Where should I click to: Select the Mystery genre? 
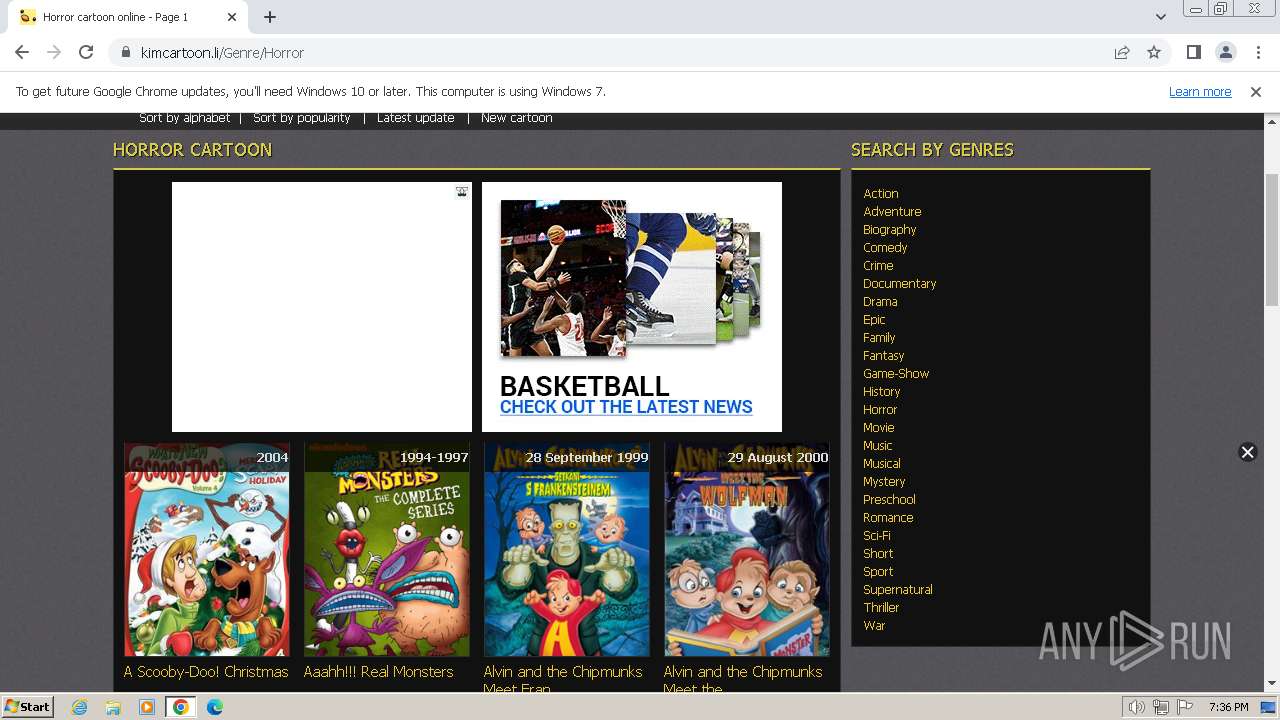tap(884, 482)
